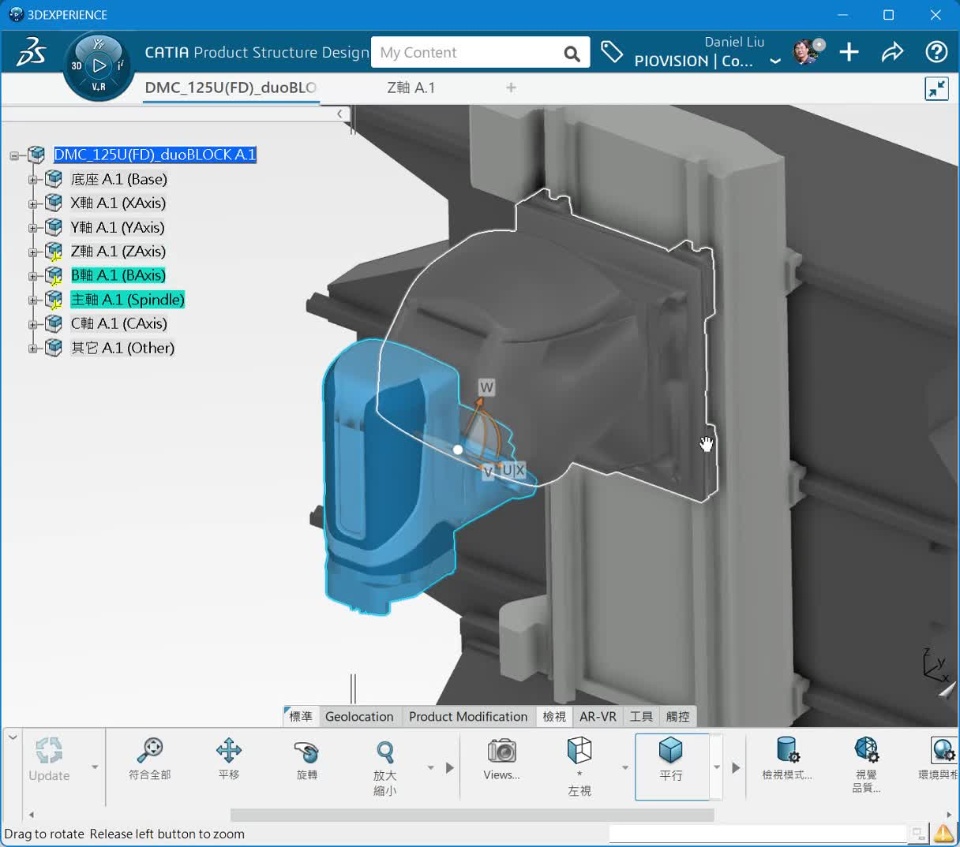960x847 pixels.
Task: Open the PIOVISION collaborative space dropdown
Action: click(x=774, y=61)
